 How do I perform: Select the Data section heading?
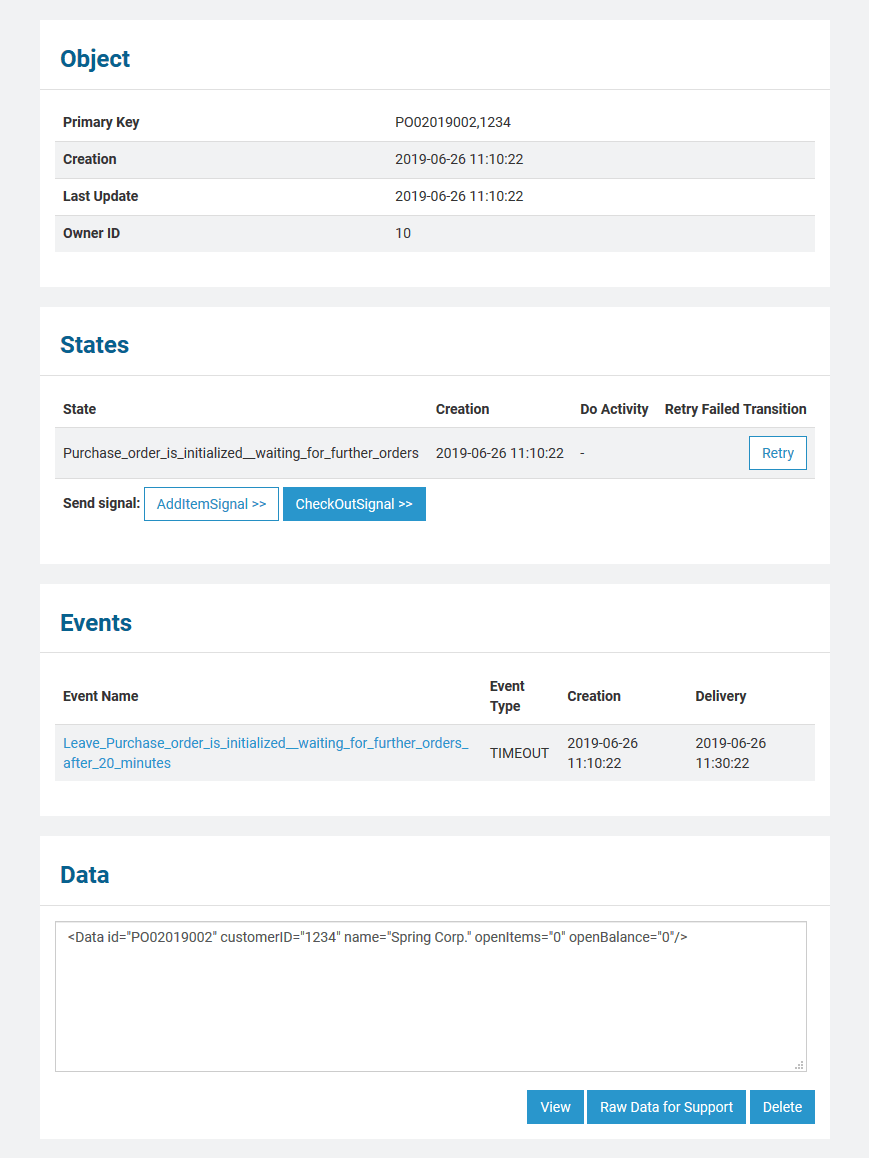[x=84, y=874]
